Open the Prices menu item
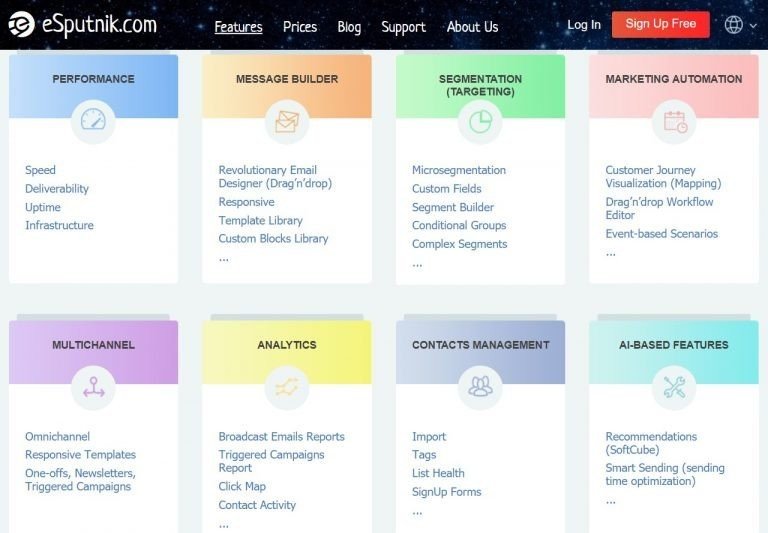The width and height of the screenshot is (768, 533). click(300, 27)
